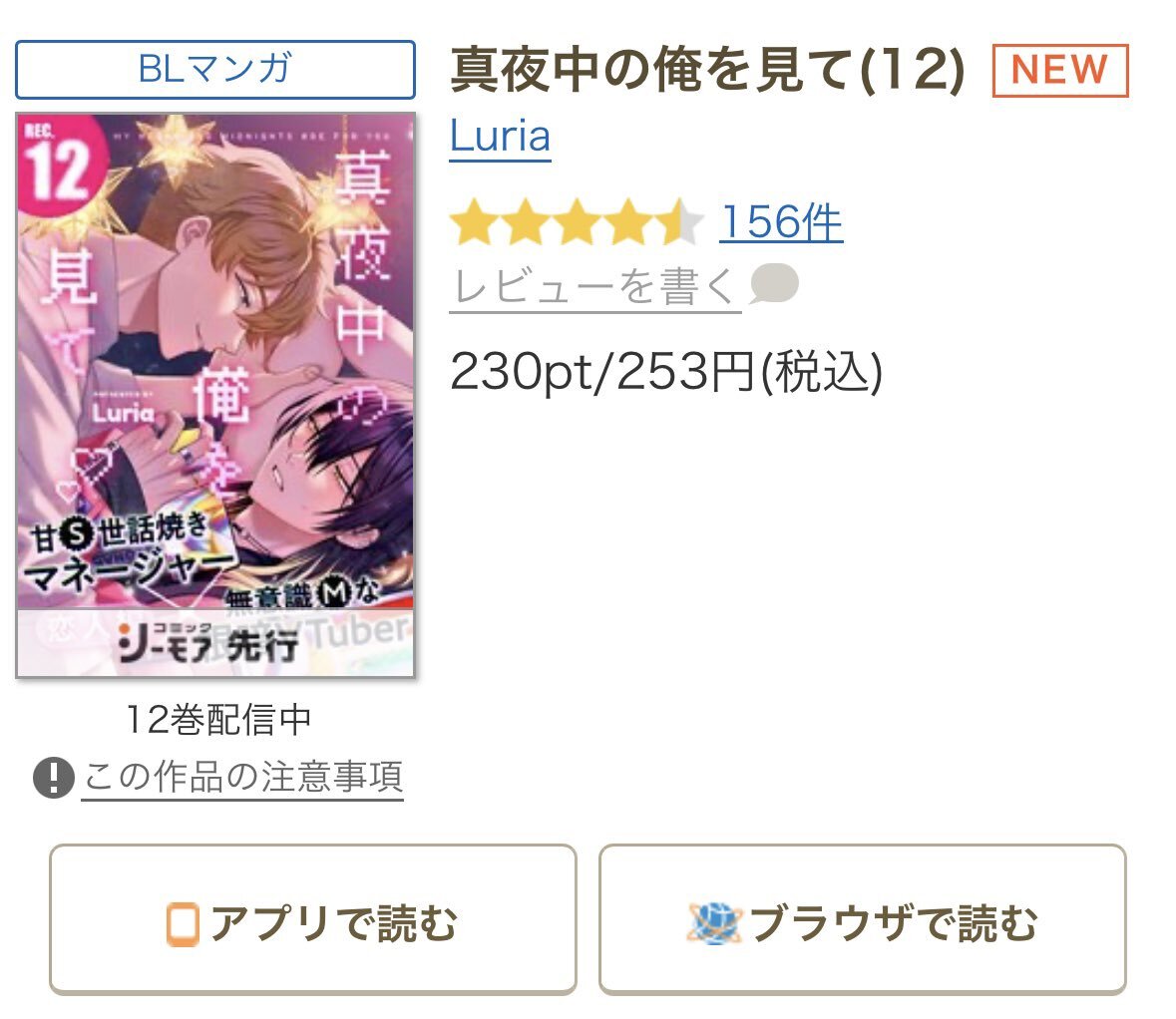Open the BLマンガ category label
1176x1019 pixels.
tap(215, 70)
